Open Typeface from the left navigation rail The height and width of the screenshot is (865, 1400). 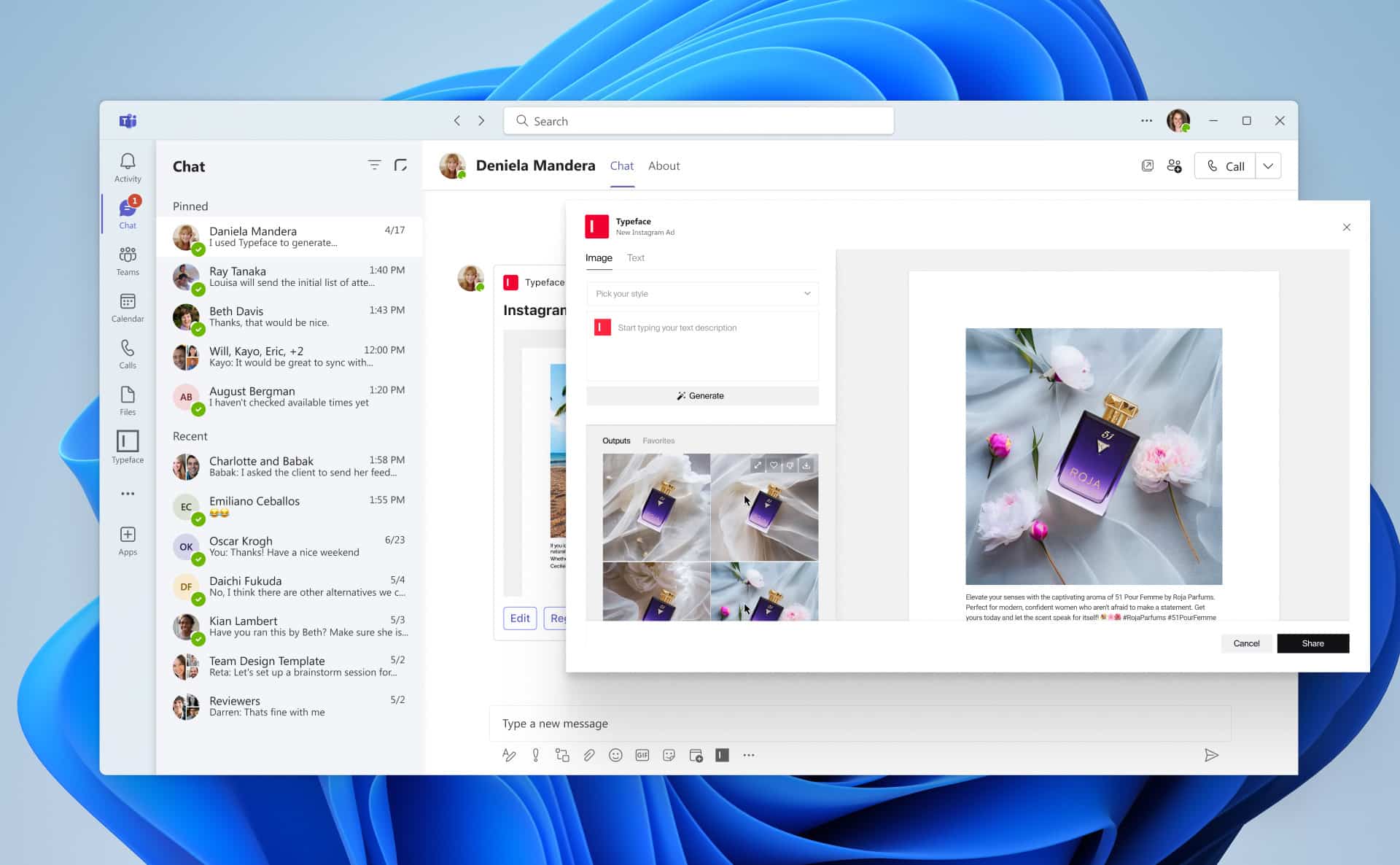(x=128, y=446)
